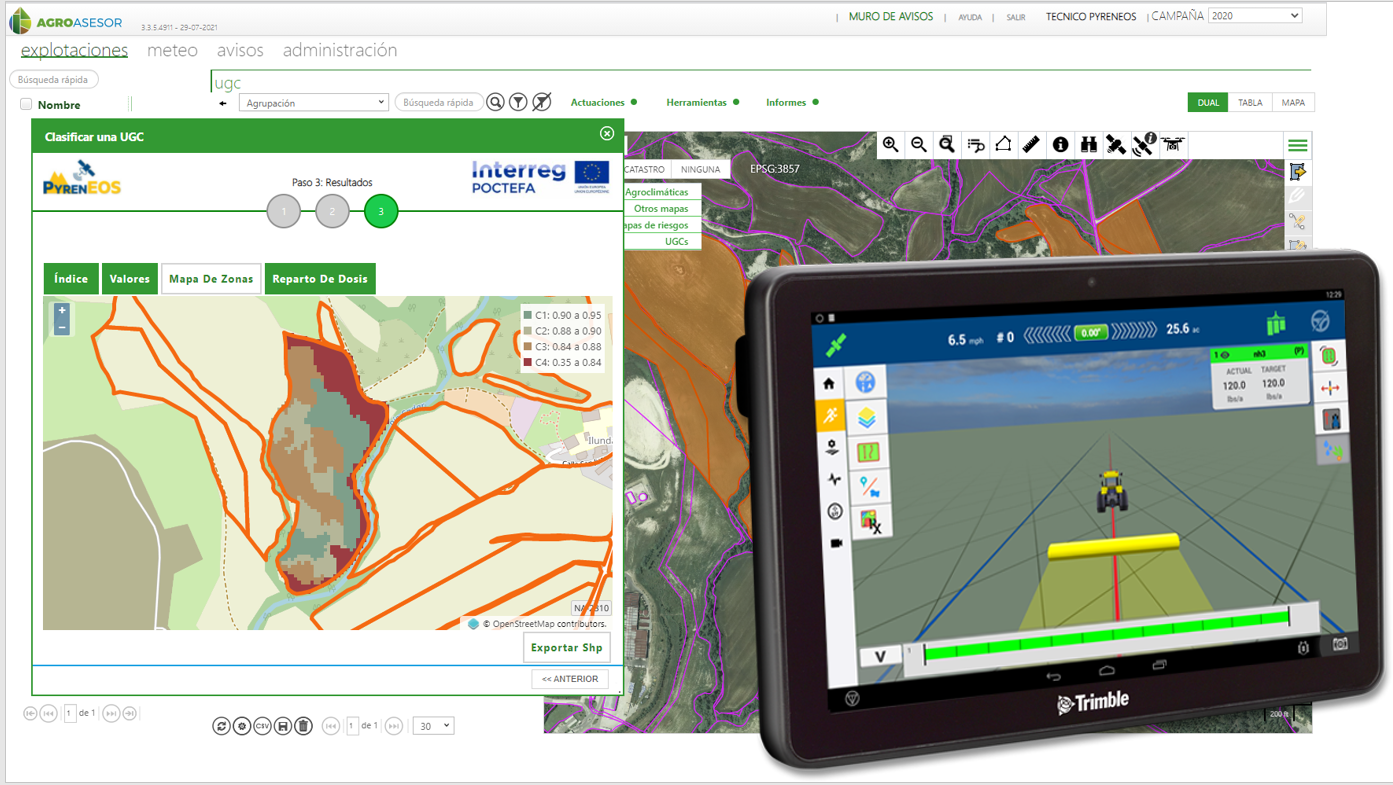Switch to TABLA view mode
This screenshot has height=785, width=1393.
1250,102
